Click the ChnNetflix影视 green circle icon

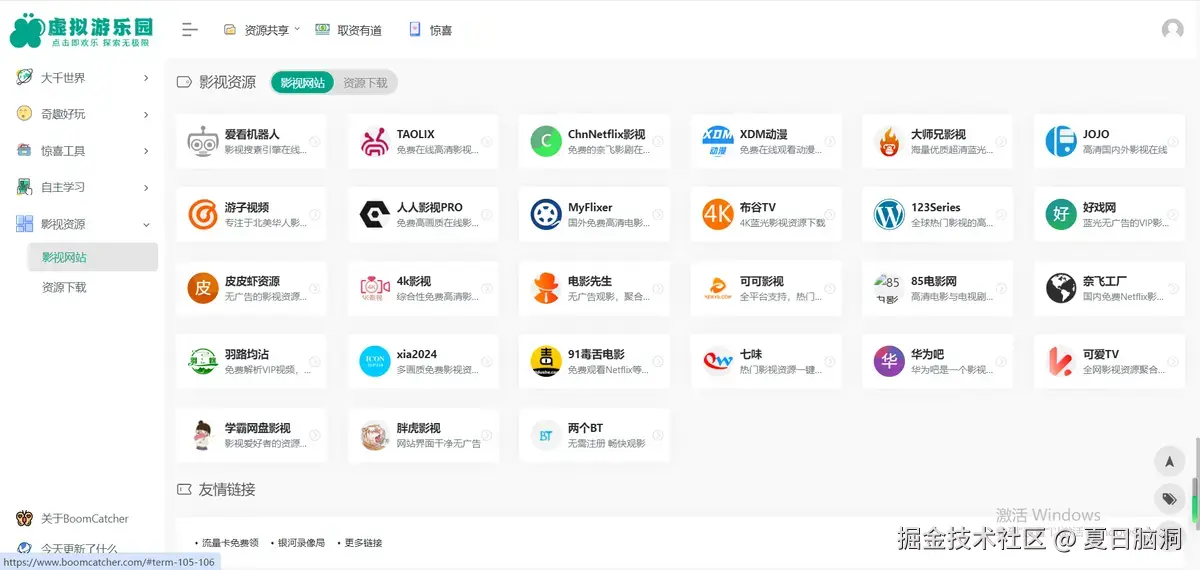[546, 141]
